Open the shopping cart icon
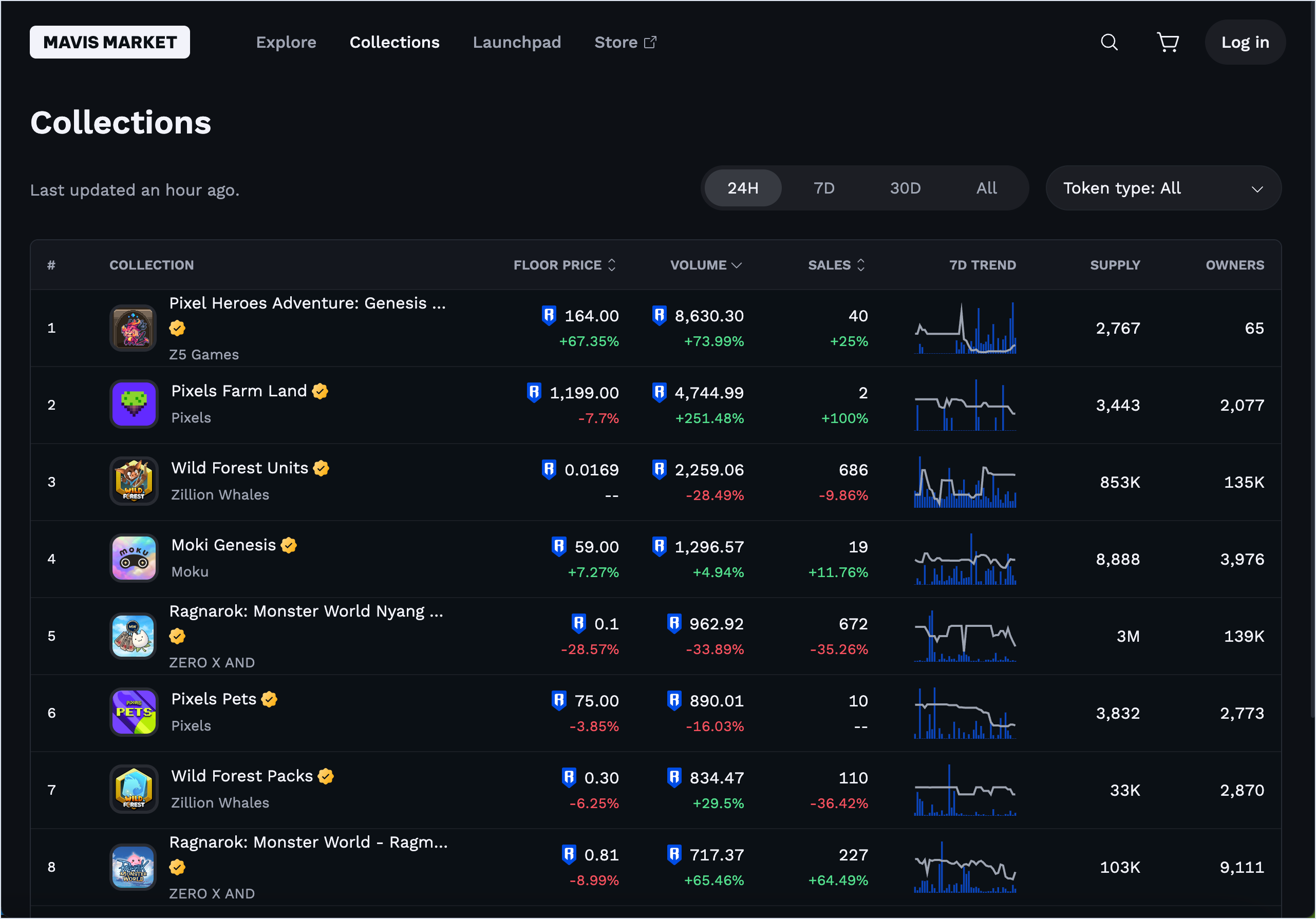Screen dimensions: 1316x919 pyautogui.click(x=1168, y=42)
